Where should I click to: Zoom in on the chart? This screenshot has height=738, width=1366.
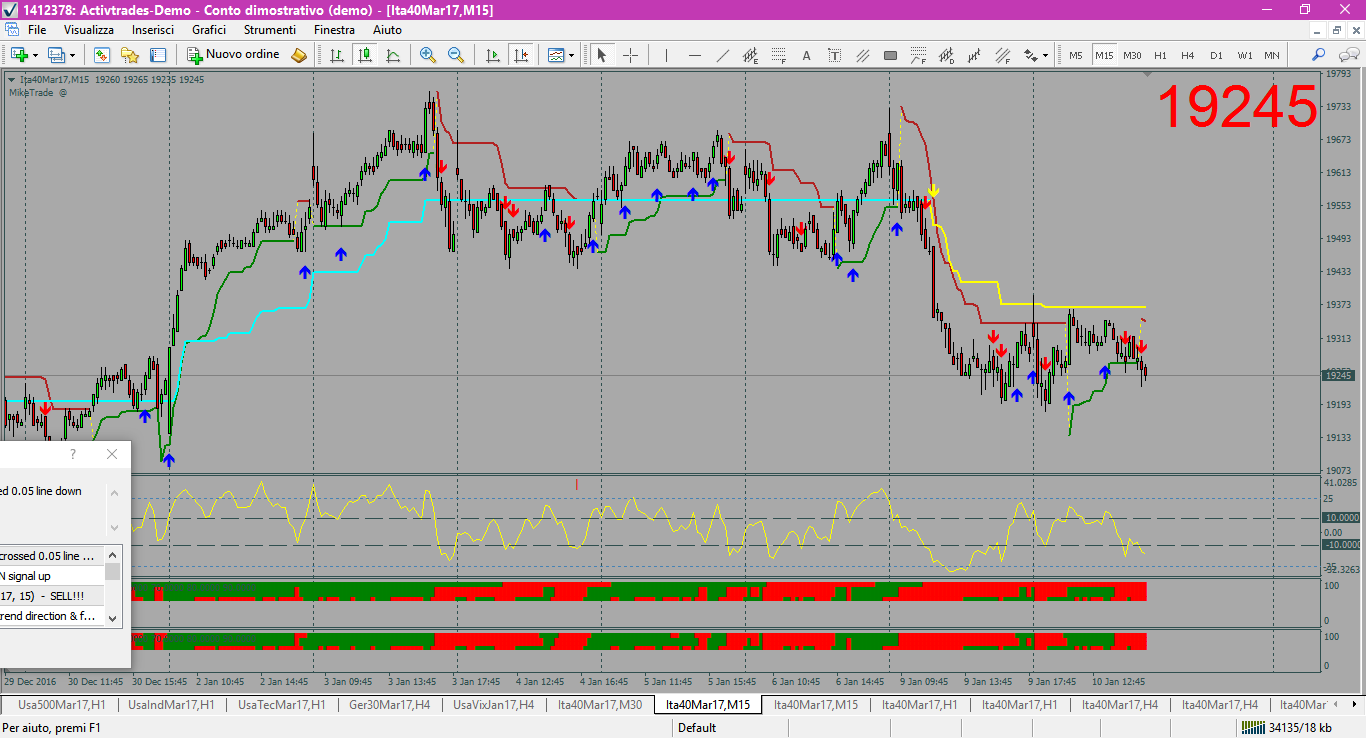point(428,55)
